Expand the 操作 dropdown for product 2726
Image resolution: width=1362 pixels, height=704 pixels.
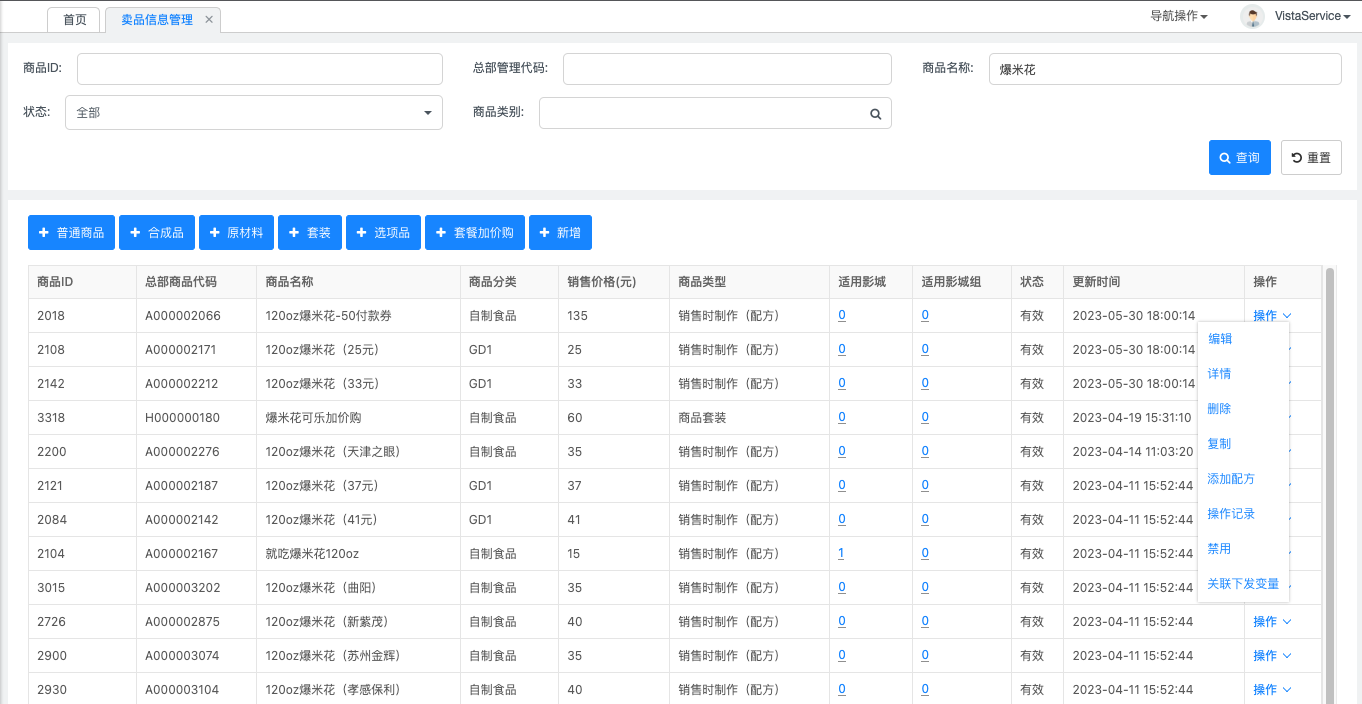pos(1272,622)
